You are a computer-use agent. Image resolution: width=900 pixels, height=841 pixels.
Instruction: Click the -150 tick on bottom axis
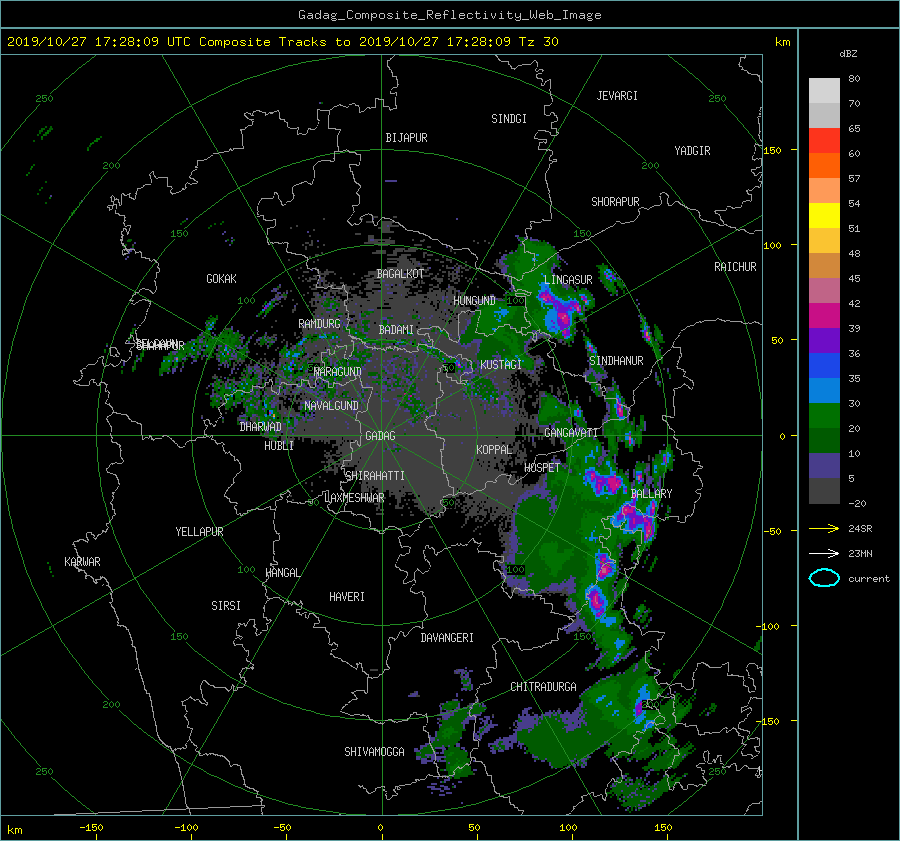click(x=91, y=828)
